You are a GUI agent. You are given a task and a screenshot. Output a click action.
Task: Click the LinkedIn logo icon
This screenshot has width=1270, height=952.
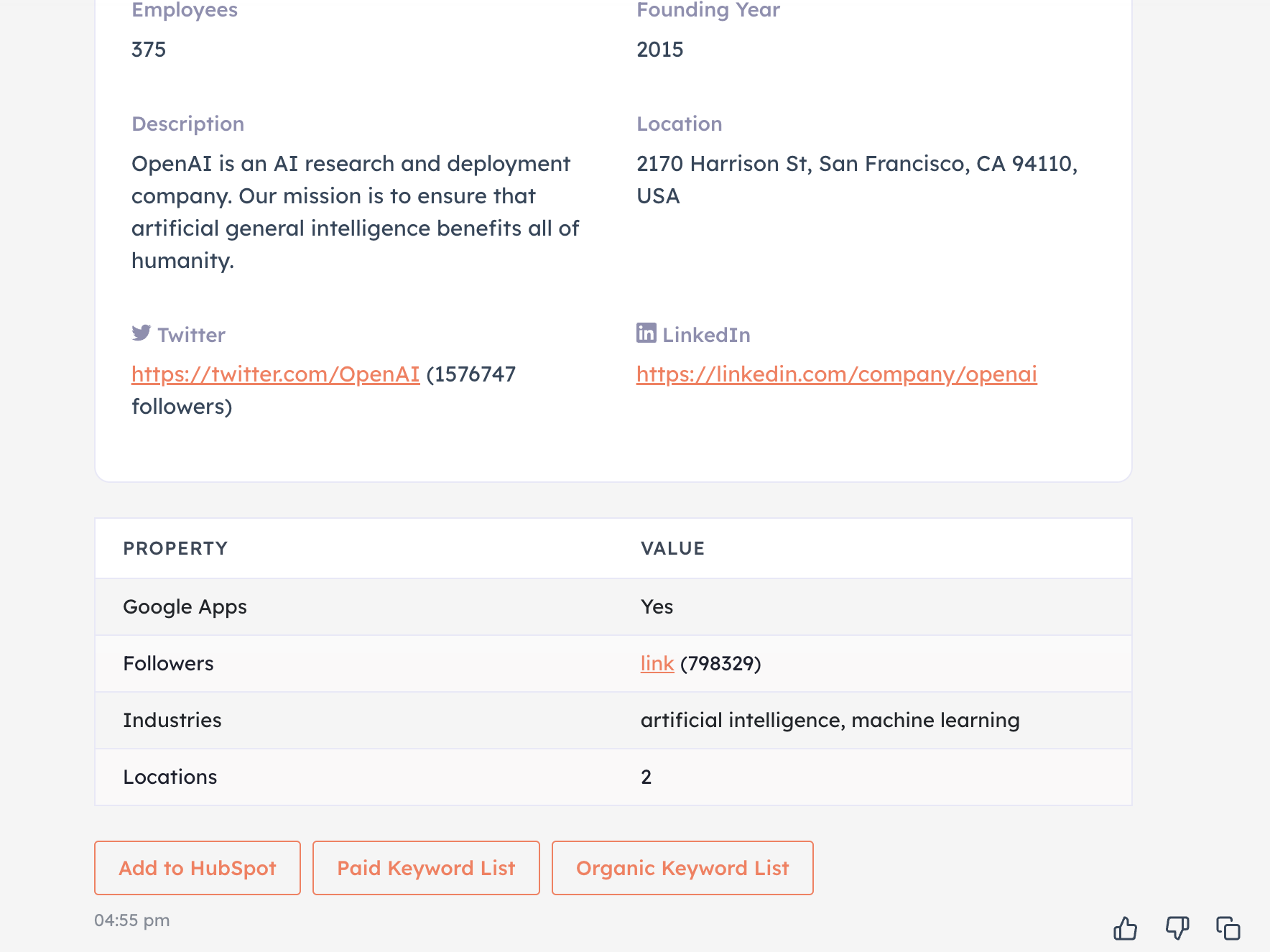645,333
